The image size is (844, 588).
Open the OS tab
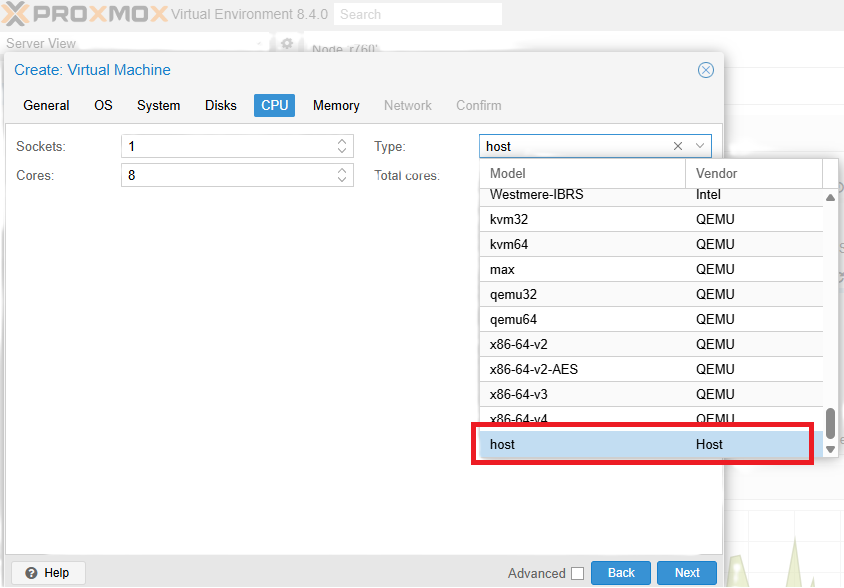tap(103, 106)
